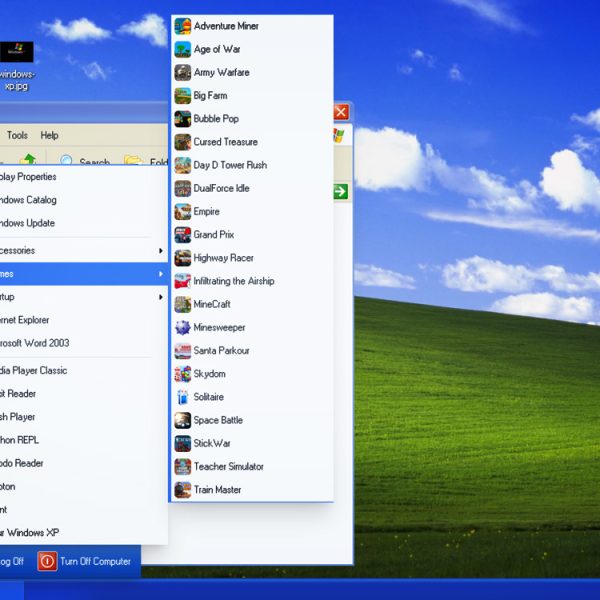
Task: Close the Explorer window with red X
Action: [x=341, y=112]
